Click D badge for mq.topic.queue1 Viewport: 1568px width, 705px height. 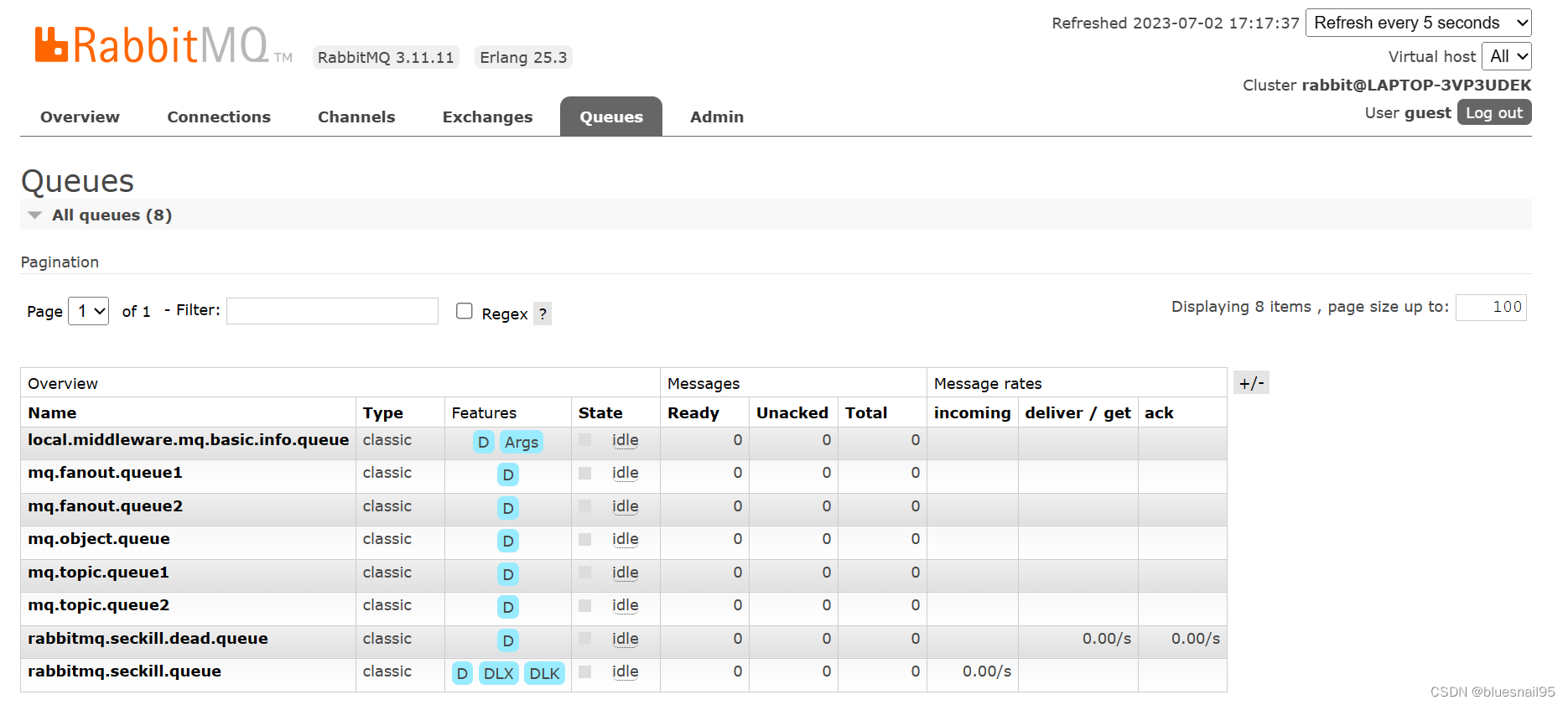[x=508, y=574]
